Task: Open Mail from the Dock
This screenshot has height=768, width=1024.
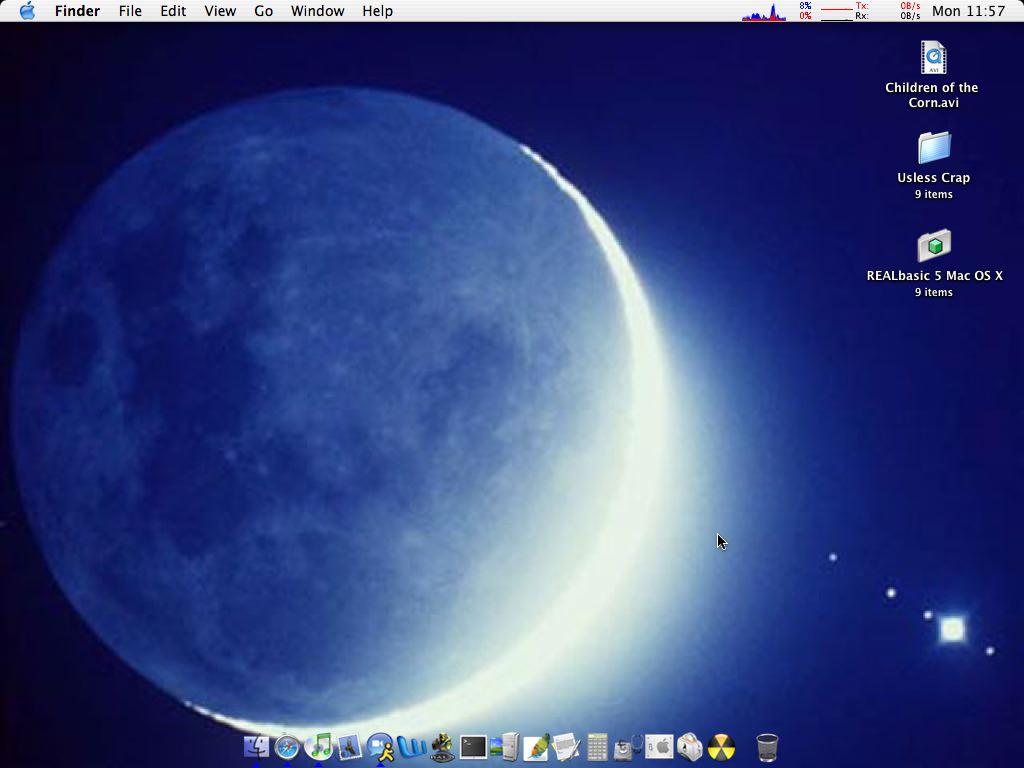Action: [349, 746]
